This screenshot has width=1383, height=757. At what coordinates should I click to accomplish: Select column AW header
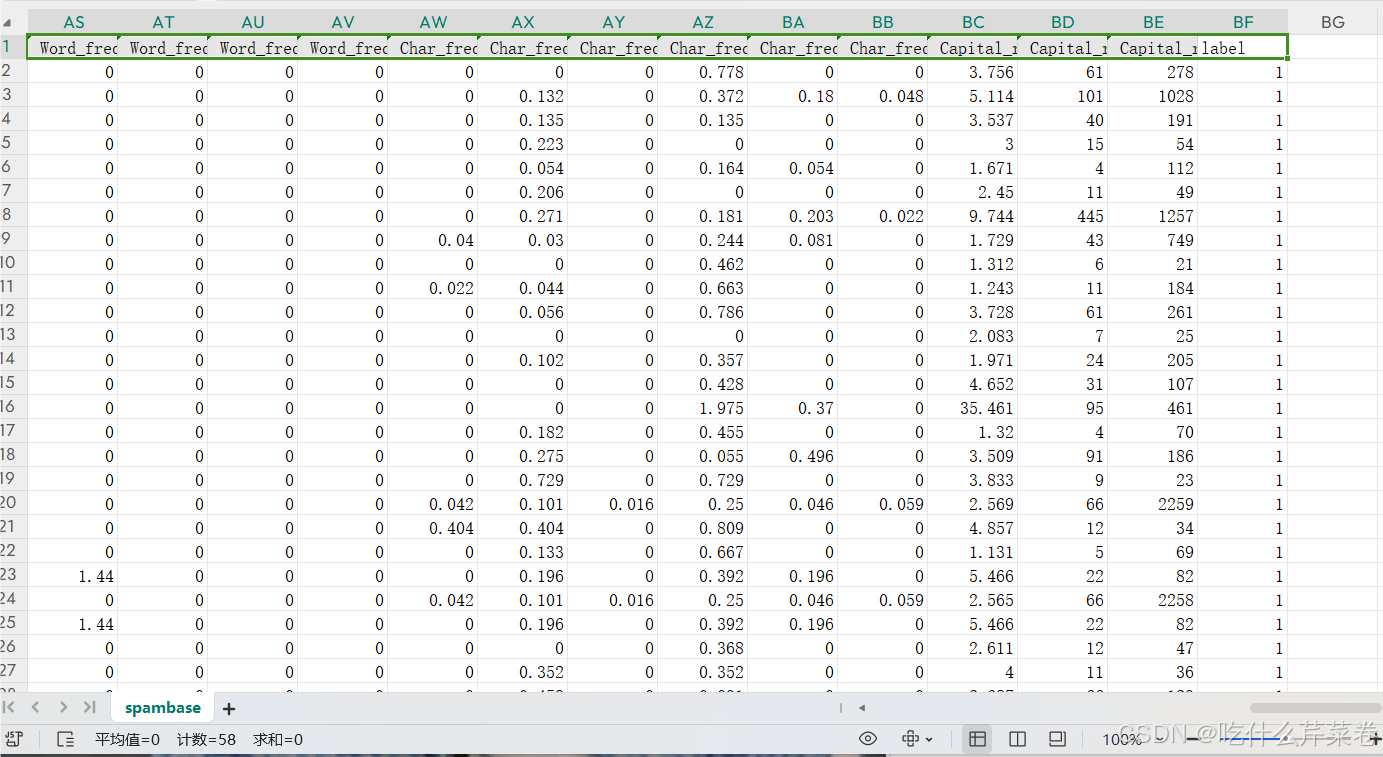[433, 22]
